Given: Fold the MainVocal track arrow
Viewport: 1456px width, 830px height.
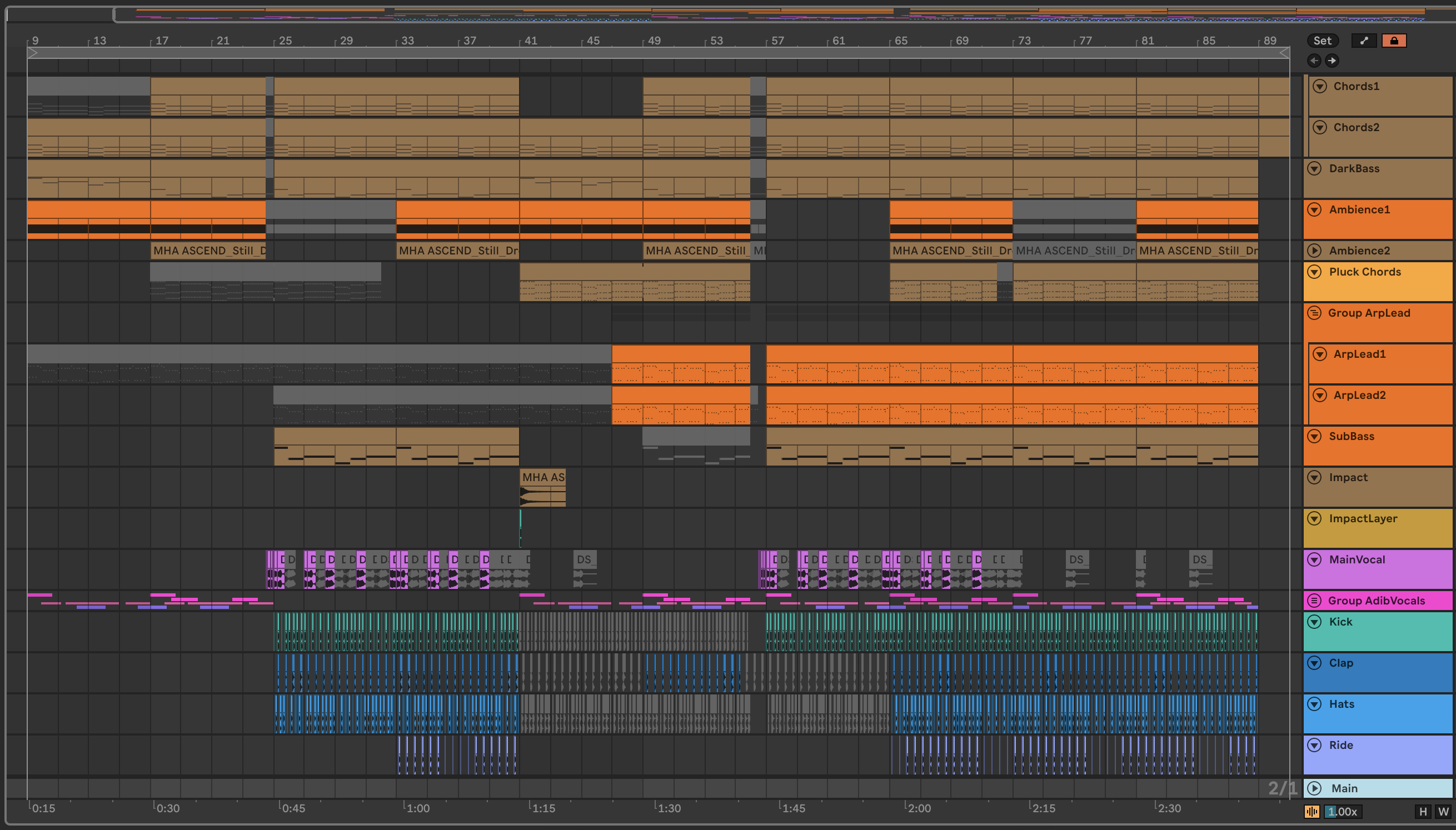Looking at the screenshot, I should (1315, 559).
